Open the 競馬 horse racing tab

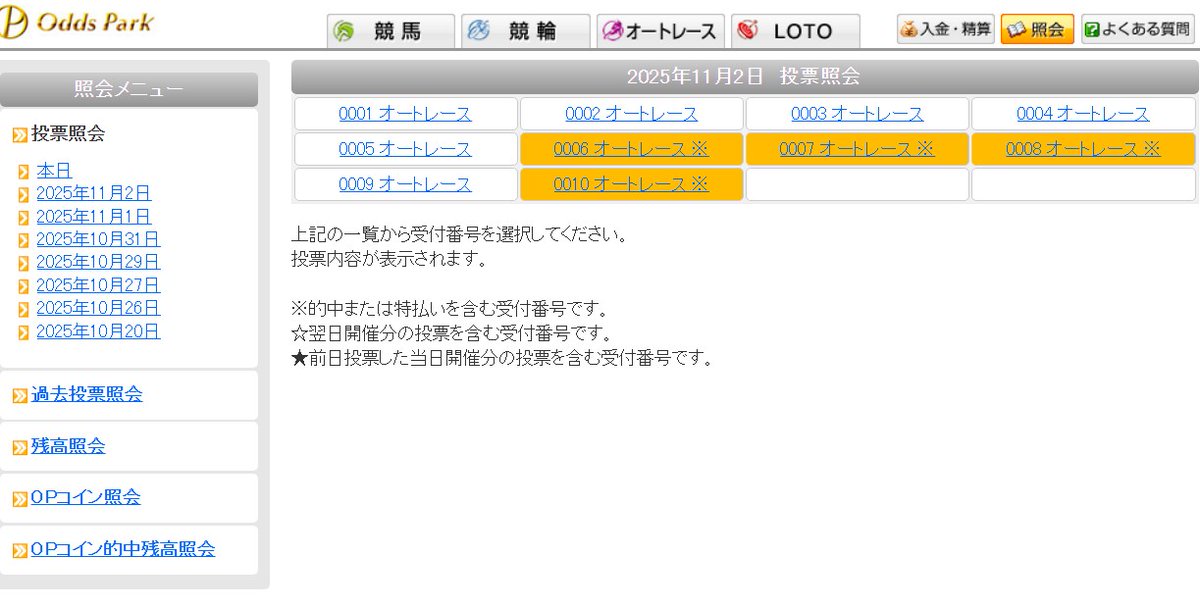(391, 31)
